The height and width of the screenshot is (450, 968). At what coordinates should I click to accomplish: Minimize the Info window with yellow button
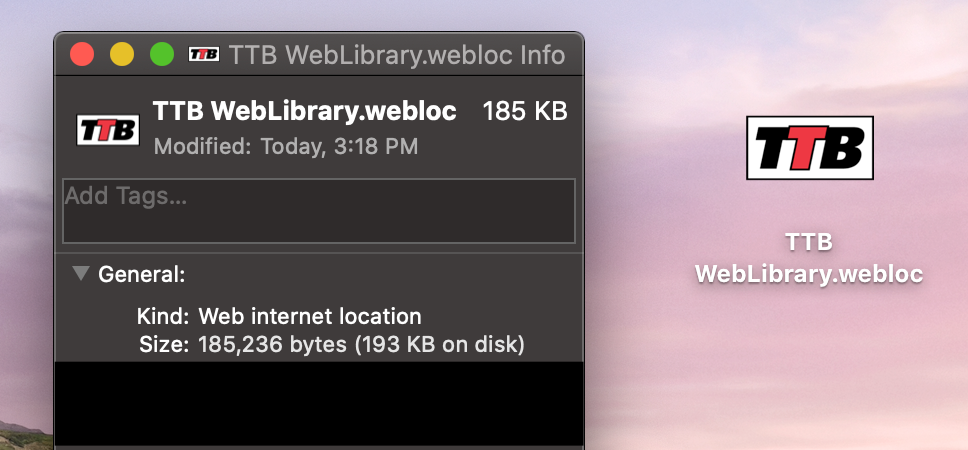tap(121, 54)
